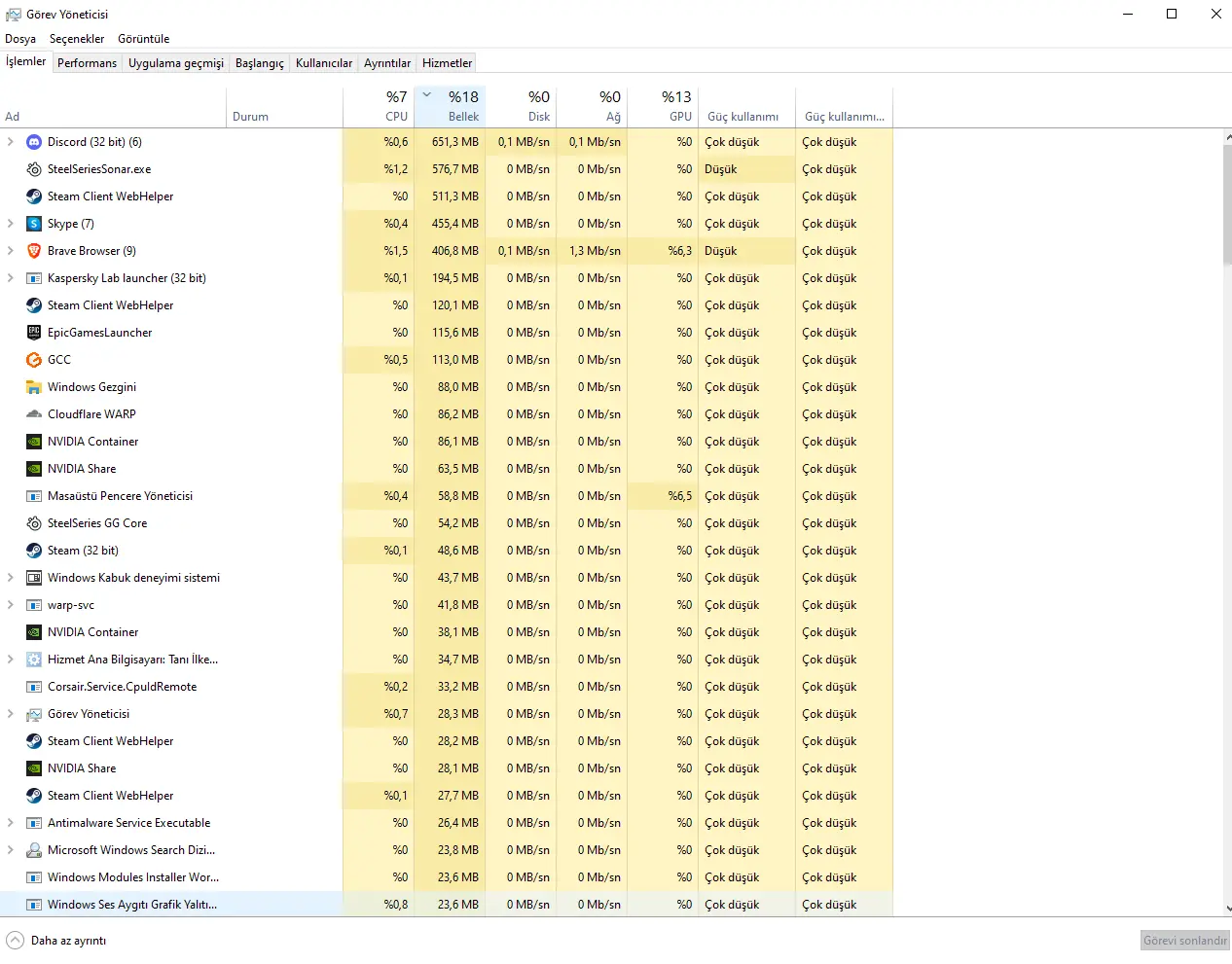Screen dimensions: 1232x964
Task: Sort by the Disk column header
Action: pos(521,107)
